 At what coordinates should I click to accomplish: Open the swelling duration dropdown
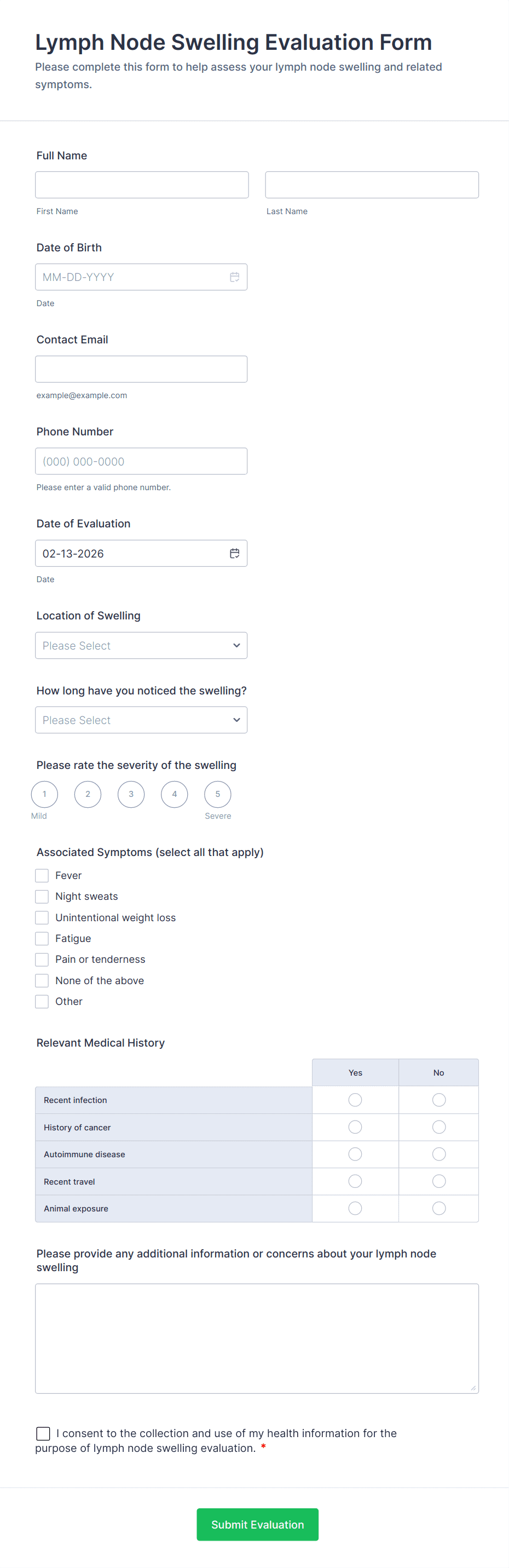(x=141, y=720)
